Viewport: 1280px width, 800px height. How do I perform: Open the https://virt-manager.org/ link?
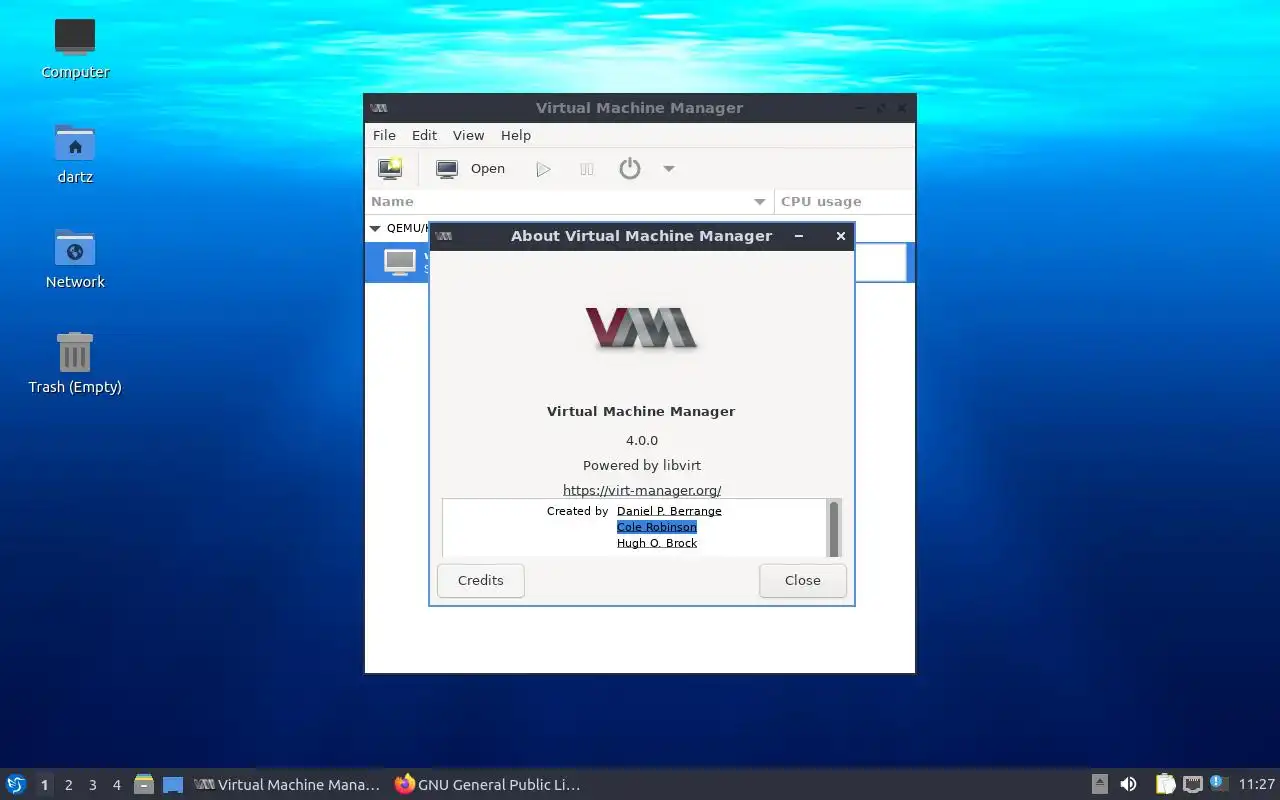pyautogui.click(x=642, y=490)
